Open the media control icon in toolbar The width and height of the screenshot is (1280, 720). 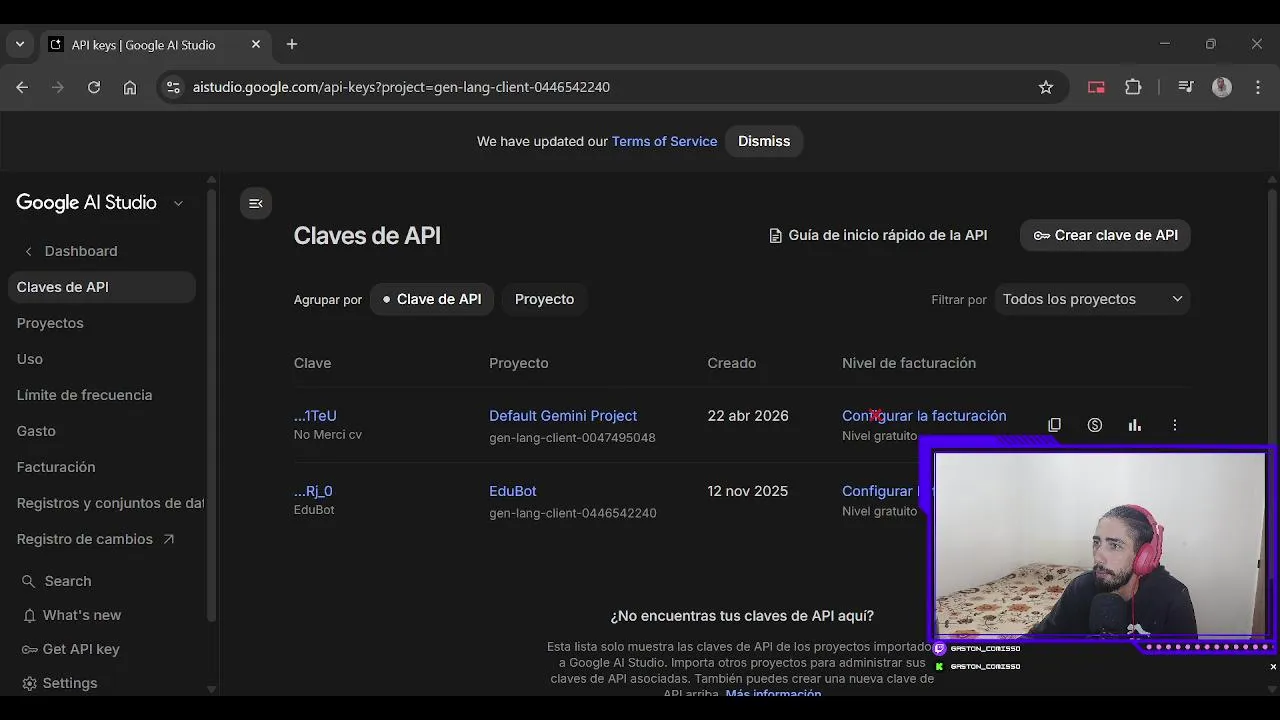(1186, 87)
